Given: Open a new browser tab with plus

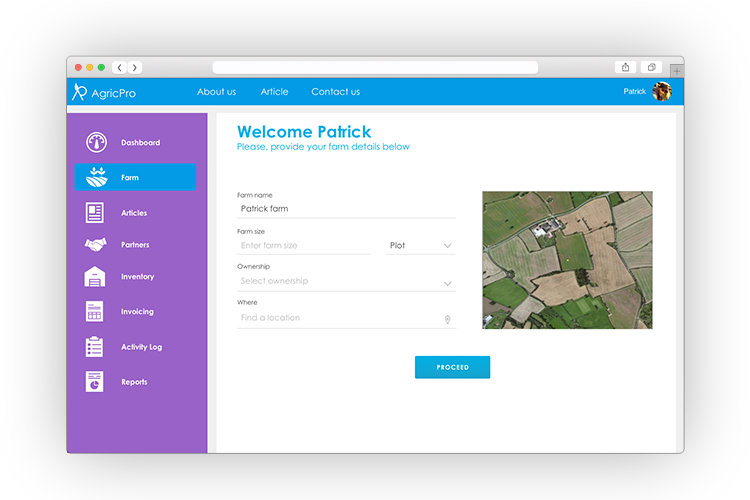Looking at the screenshot, I should click(x=677, y=71).
